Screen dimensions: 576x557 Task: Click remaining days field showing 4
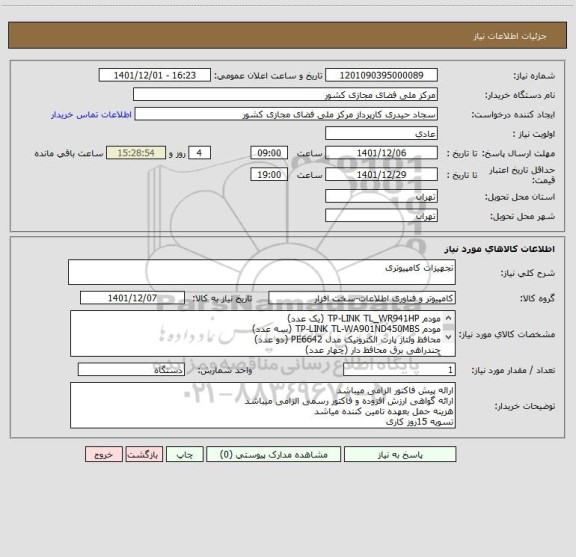(x=199, y=153)
